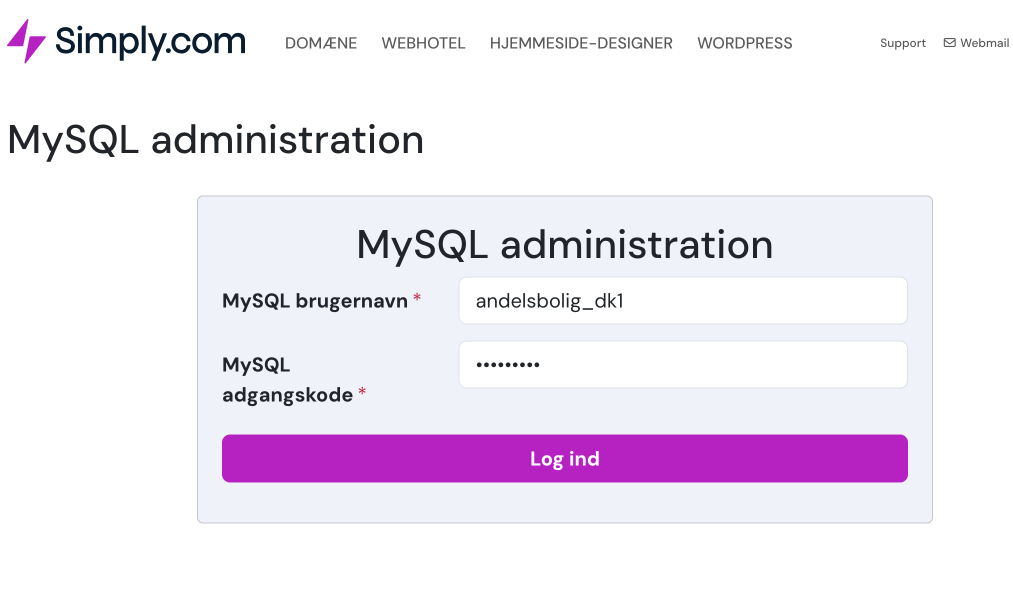1013x605 pixels.
Task: Click the page heading MySQL administration
Action: [x=216, y=140]
